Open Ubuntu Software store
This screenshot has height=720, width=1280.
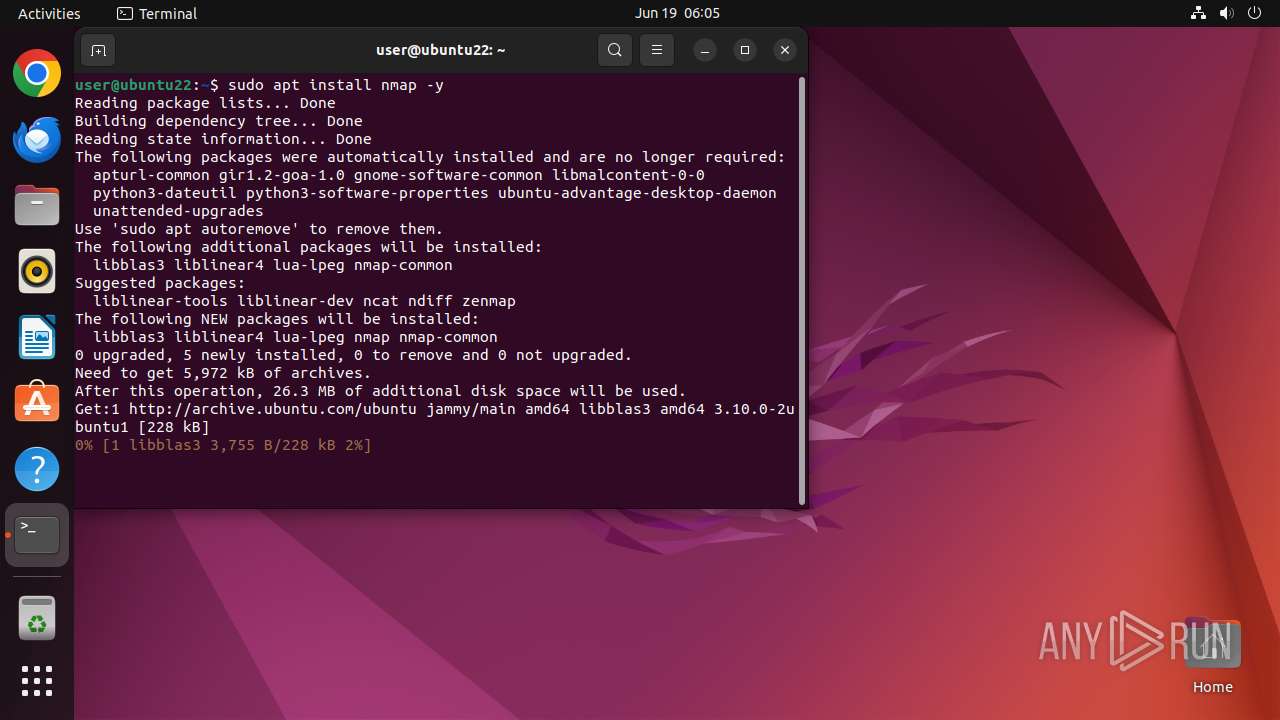click(37, 403)
